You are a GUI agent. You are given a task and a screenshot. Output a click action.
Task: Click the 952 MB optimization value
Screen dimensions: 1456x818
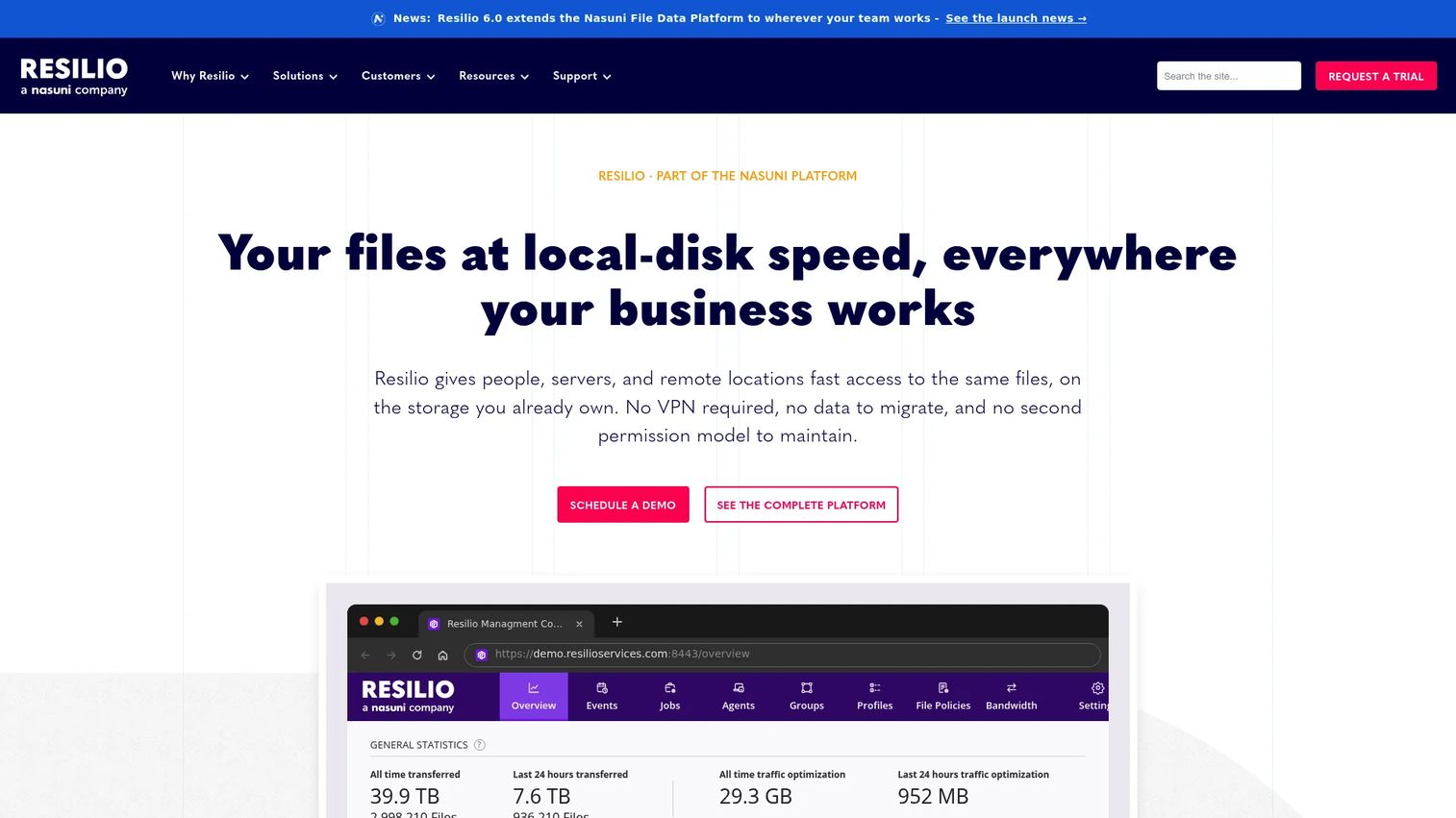[x=933, y=796]
